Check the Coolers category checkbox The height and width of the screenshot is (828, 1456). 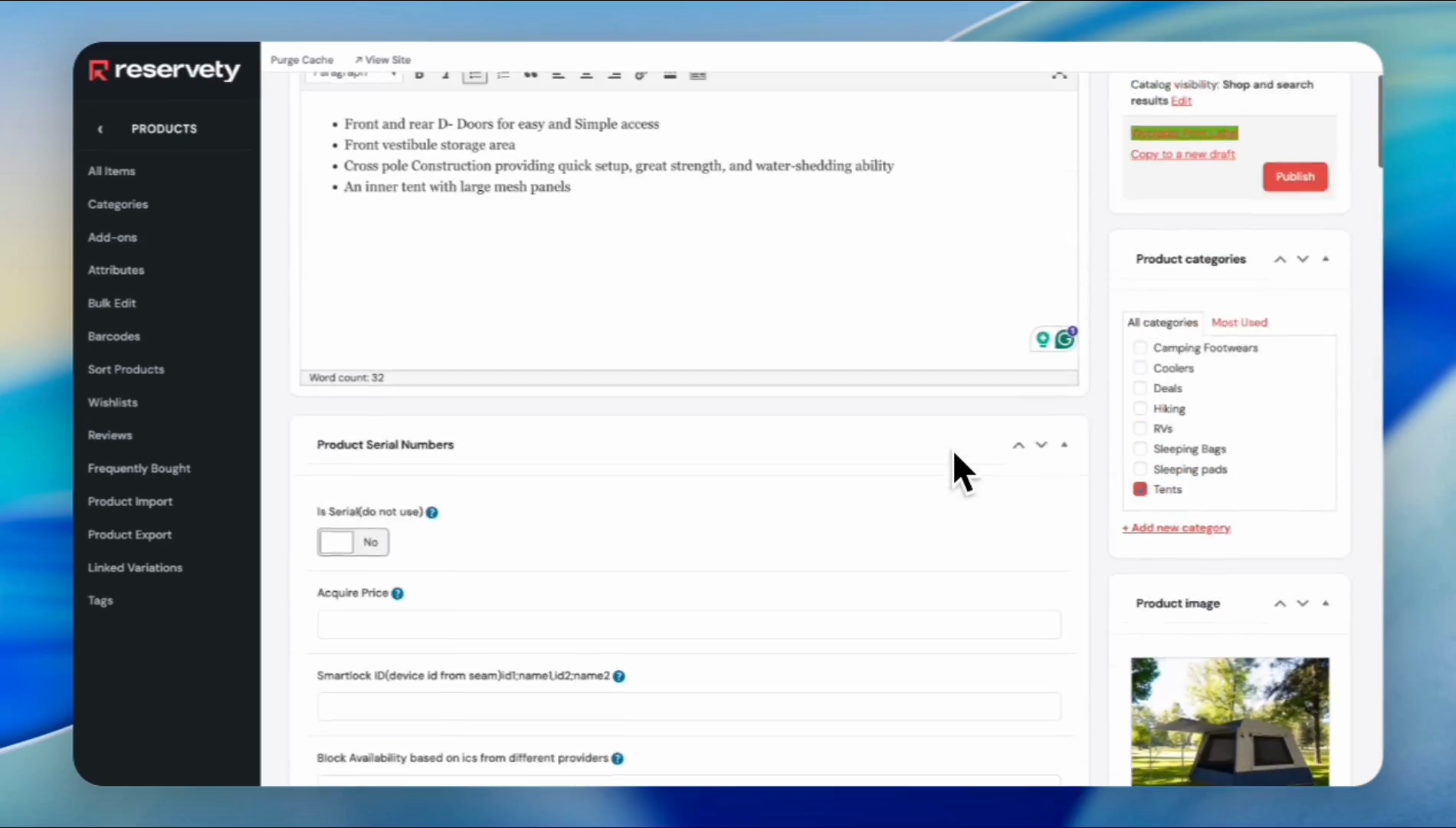1140,368
